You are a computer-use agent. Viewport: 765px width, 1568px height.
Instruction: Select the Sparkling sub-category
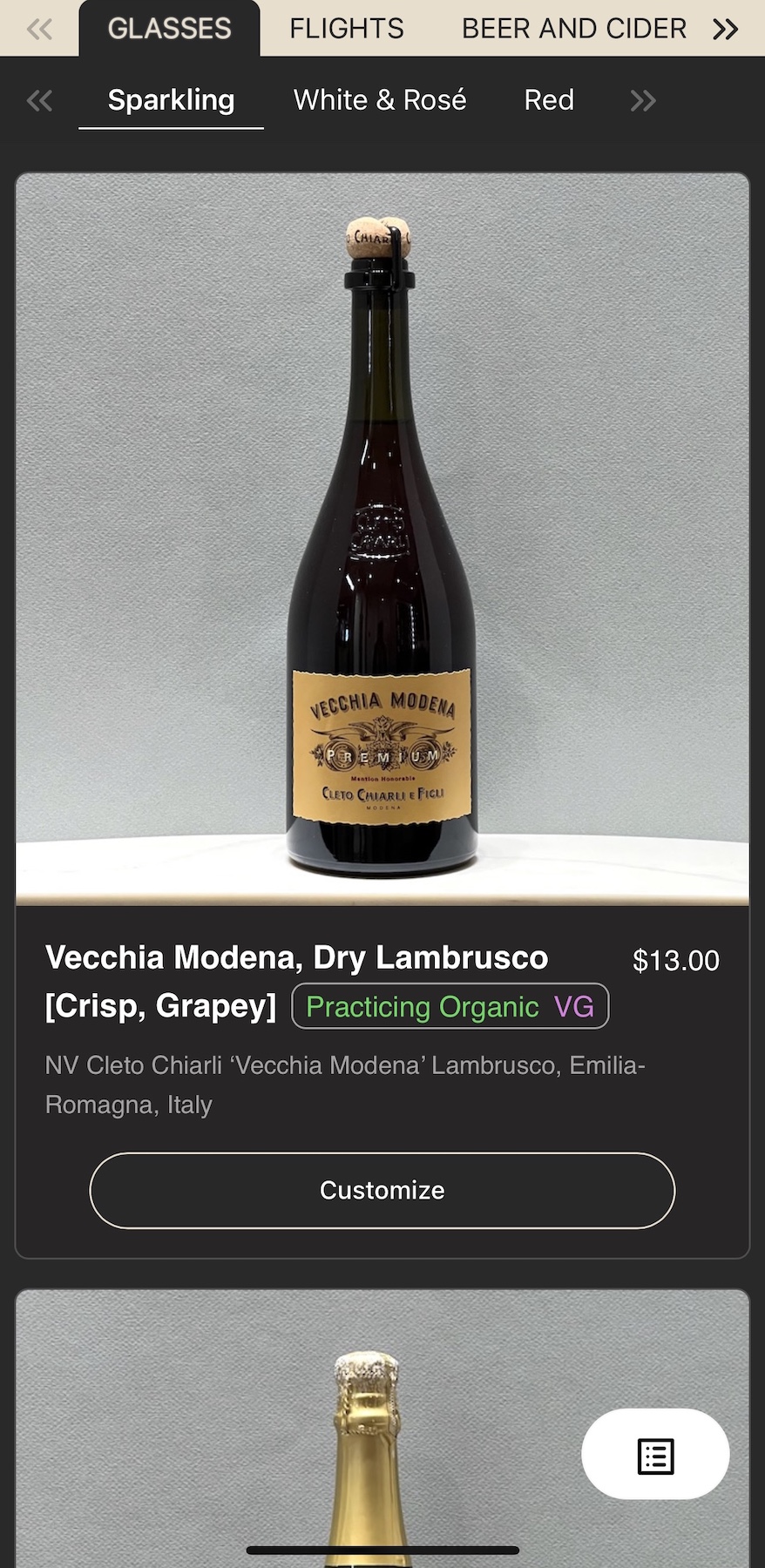171,101
